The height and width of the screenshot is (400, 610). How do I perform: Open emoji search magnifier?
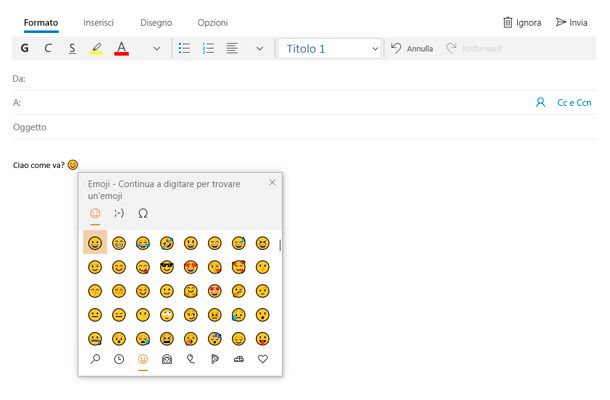[x=95, y=359]
